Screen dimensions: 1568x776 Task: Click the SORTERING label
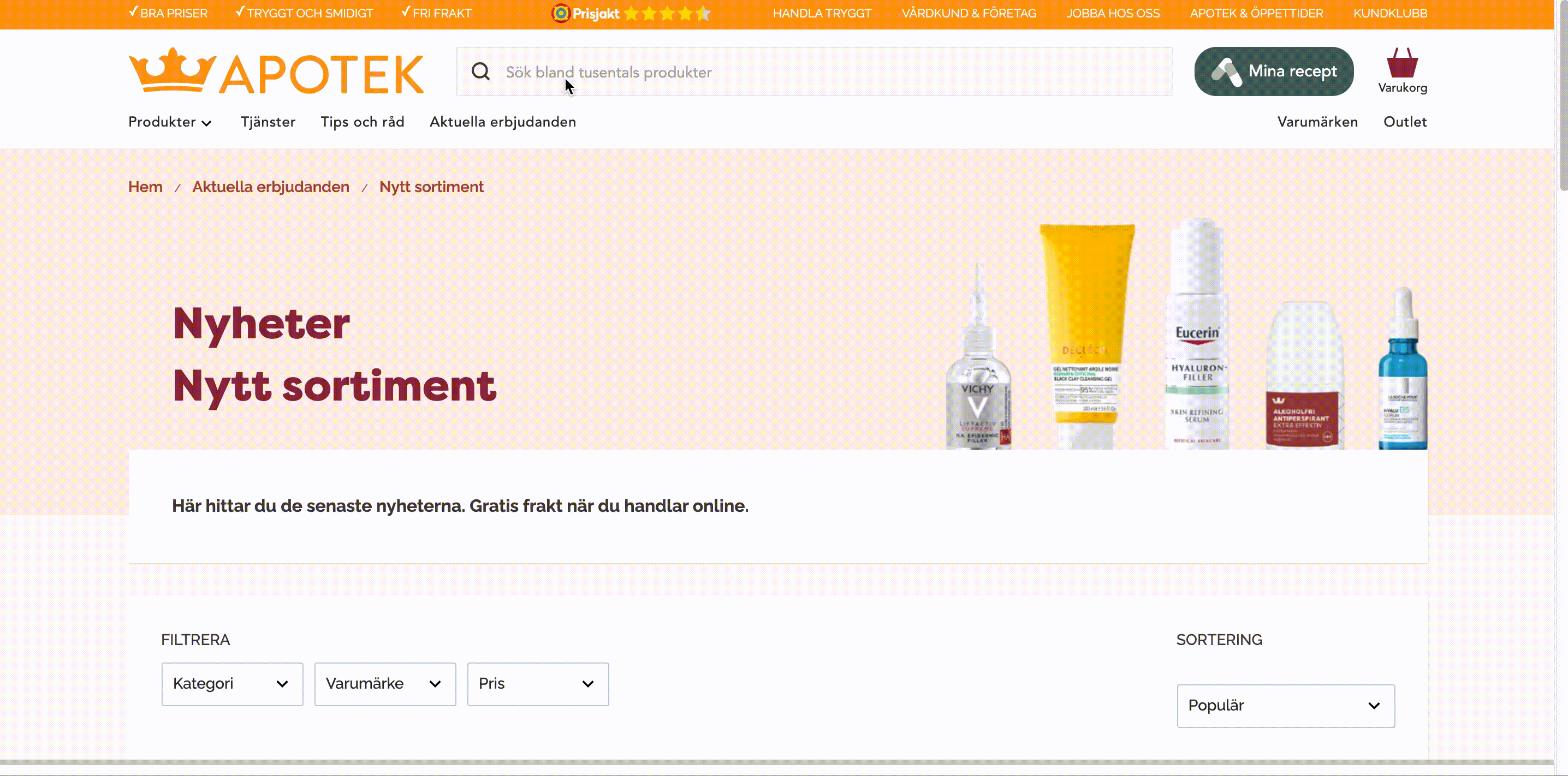click(x=1219, y=640)
